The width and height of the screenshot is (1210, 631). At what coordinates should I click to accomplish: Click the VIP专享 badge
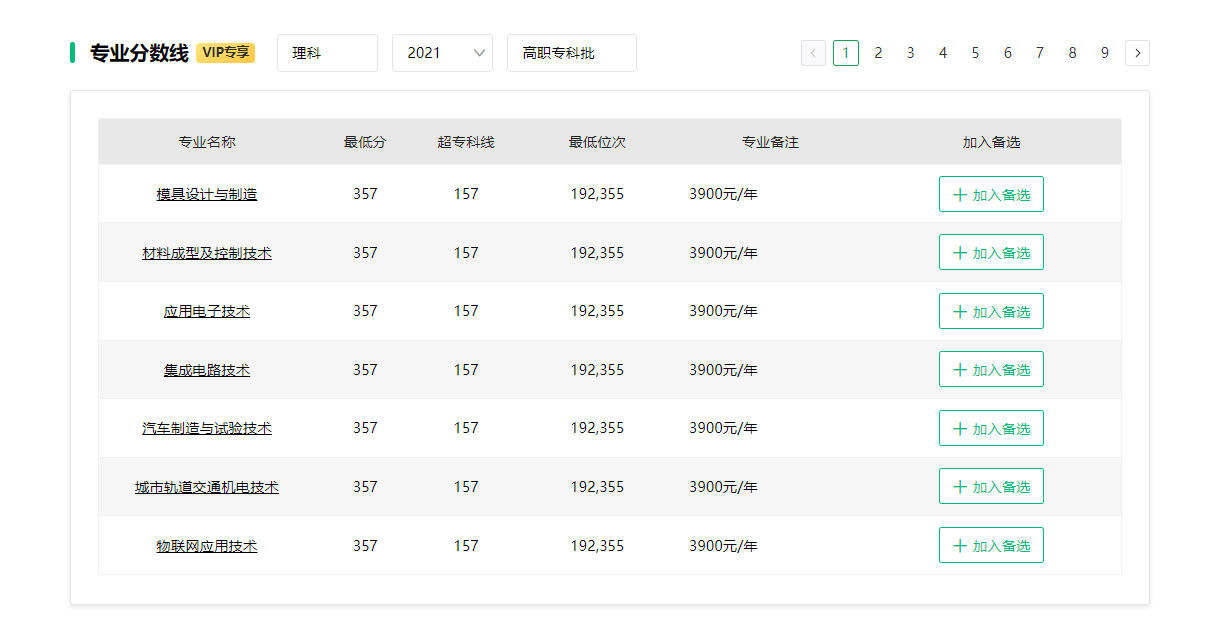(x=225, y=53)
